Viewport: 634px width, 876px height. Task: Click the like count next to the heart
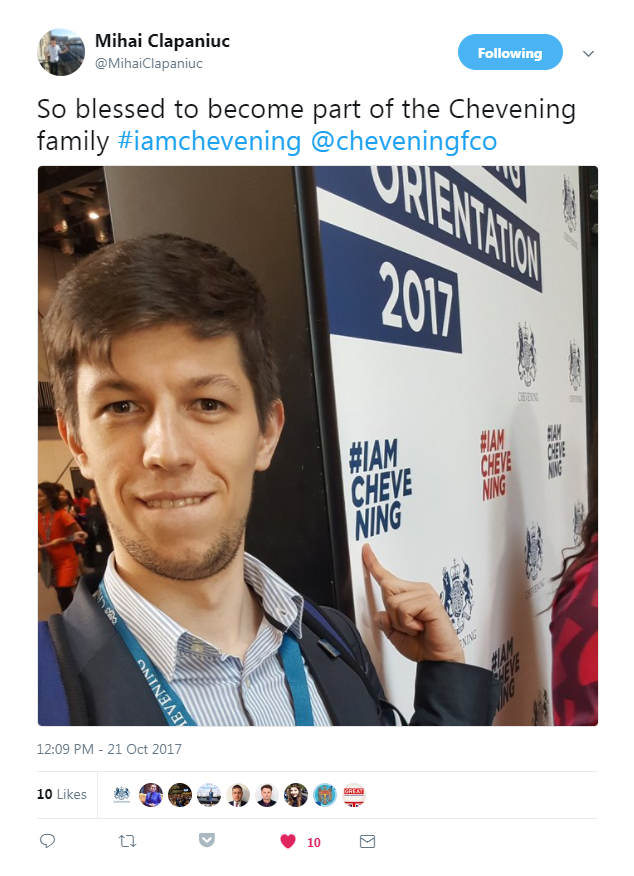[314, 842]
